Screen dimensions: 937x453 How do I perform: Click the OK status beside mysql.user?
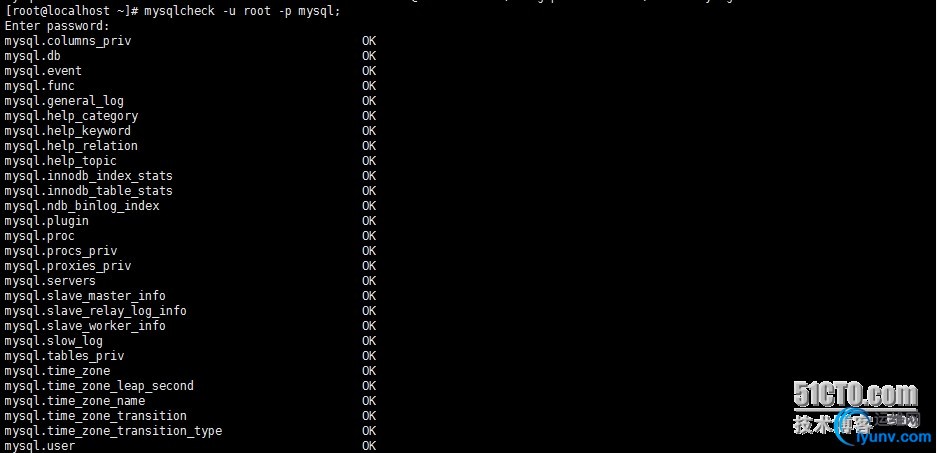pyautogui.click(x=369, y=446)
